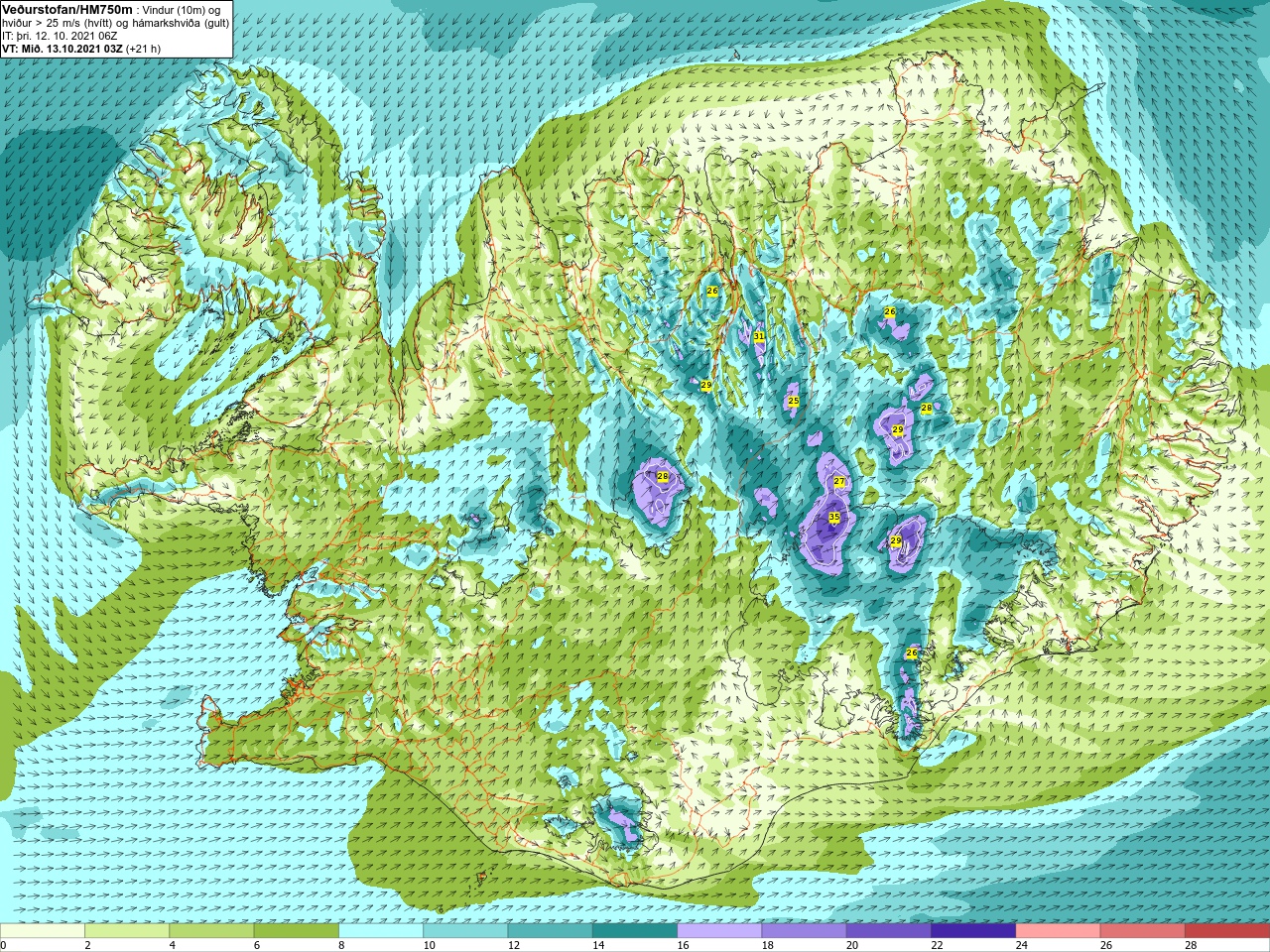
Task: Click the '6' tick label on the scale
Action: [257, 945]
